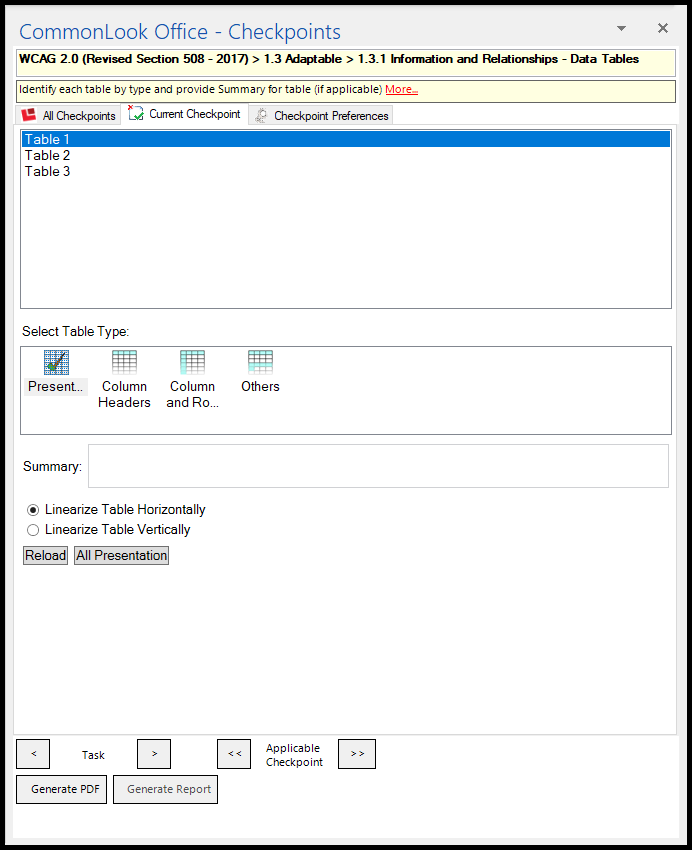This screenshot has height=850, width=692.
Task: Open the More... help link
Action: pos(402,89)
